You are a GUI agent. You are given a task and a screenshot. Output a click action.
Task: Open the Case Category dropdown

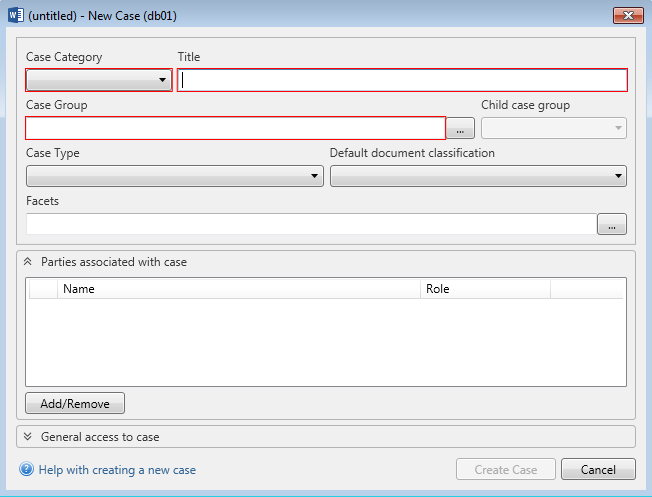click(x=99, y=81)
